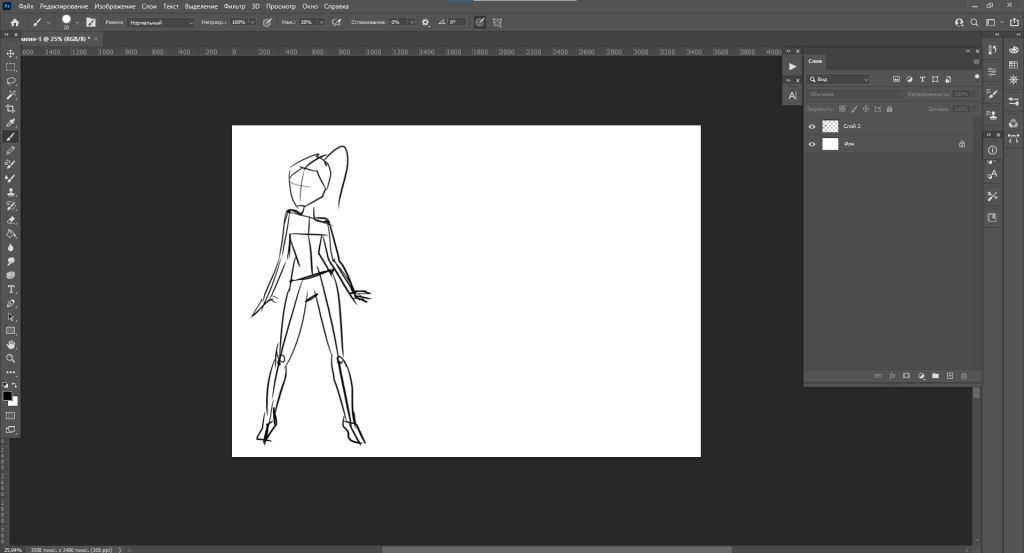Delete layer using the trash icon
This screenshot has height=553, width=1024.
(964, 376)
